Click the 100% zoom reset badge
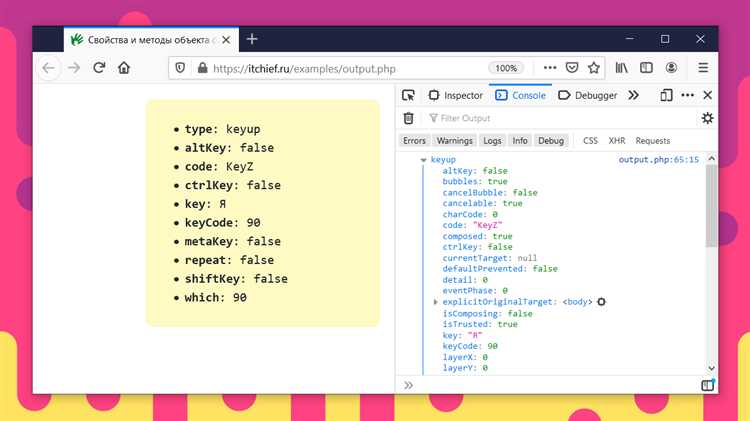The image size is (750, 421). (x=506, y=68)
